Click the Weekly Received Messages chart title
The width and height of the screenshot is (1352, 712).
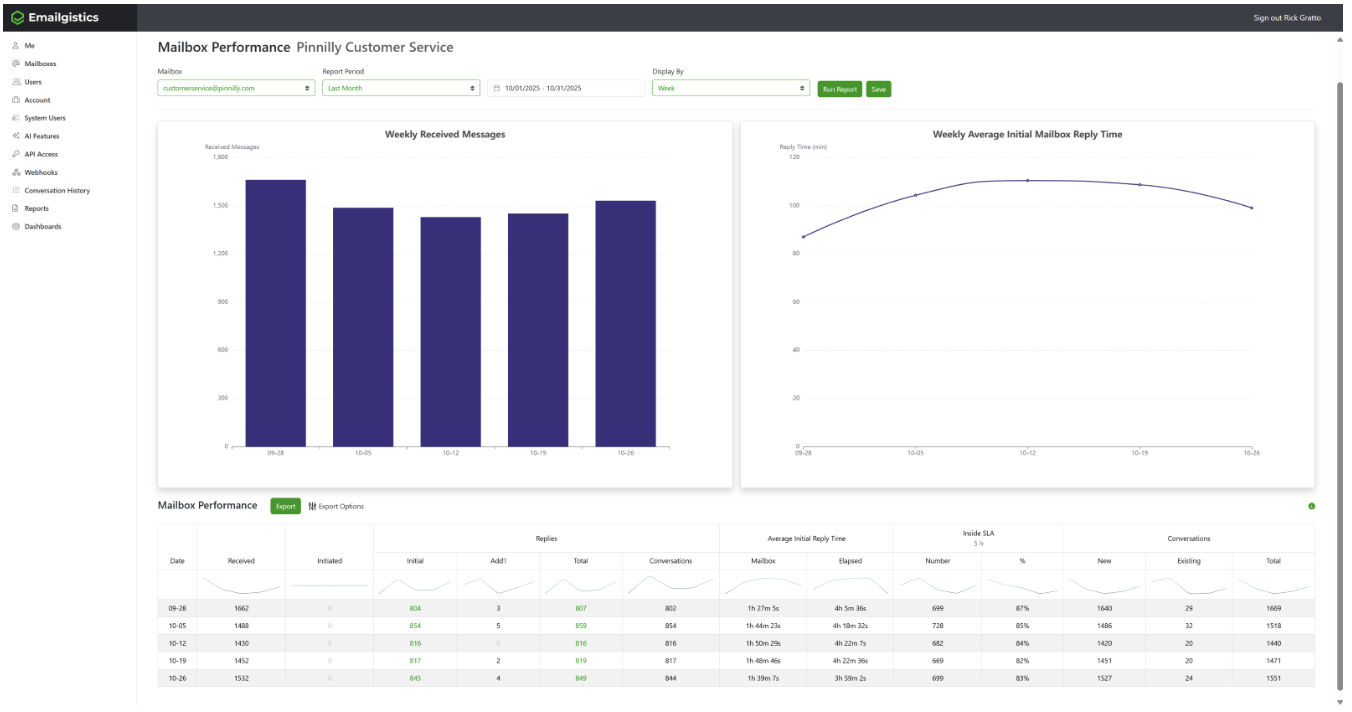click(445, 134)
